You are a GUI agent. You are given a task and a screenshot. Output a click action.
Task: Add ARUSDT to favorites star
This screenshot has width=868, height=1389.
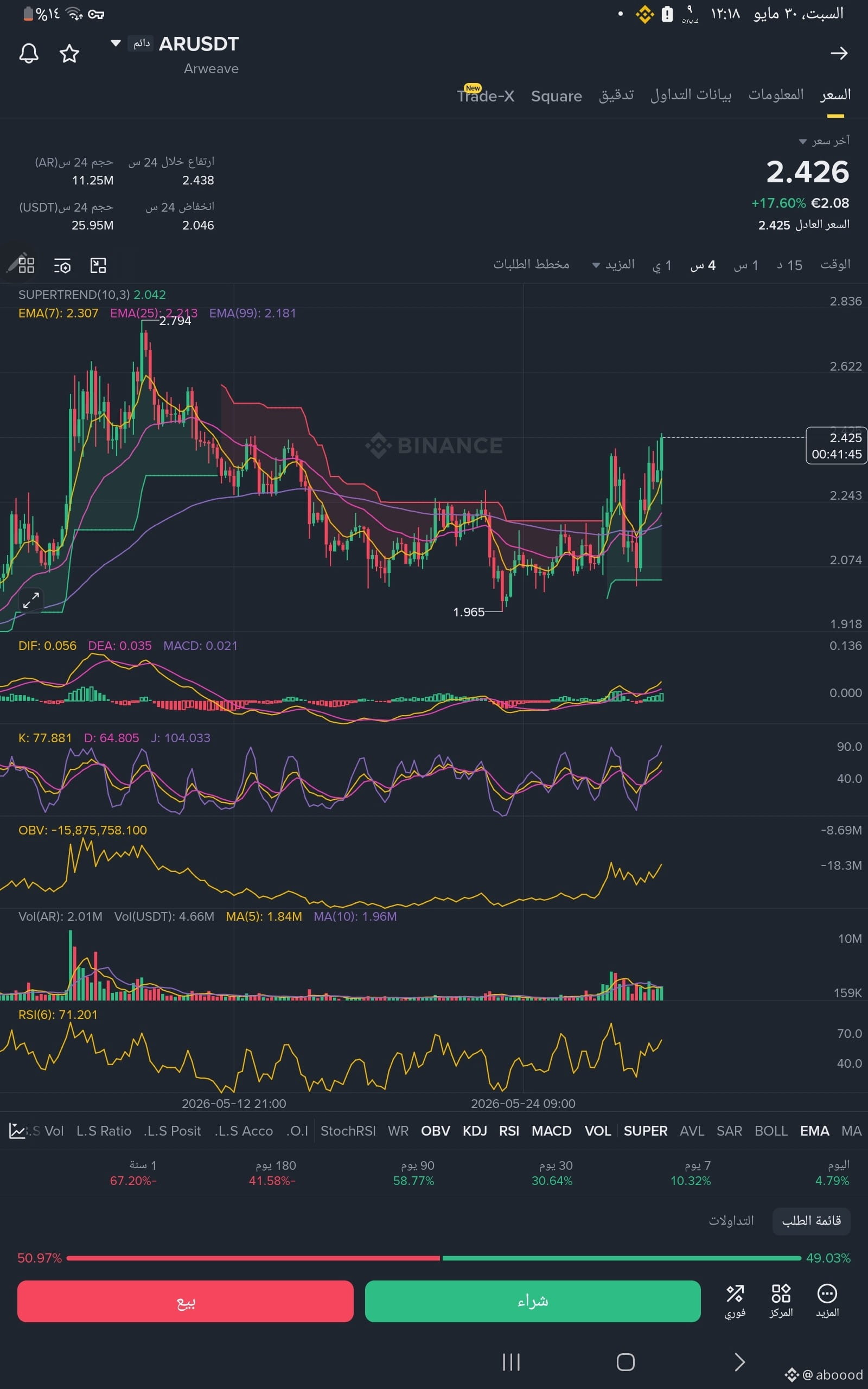[x=69, y=53]
